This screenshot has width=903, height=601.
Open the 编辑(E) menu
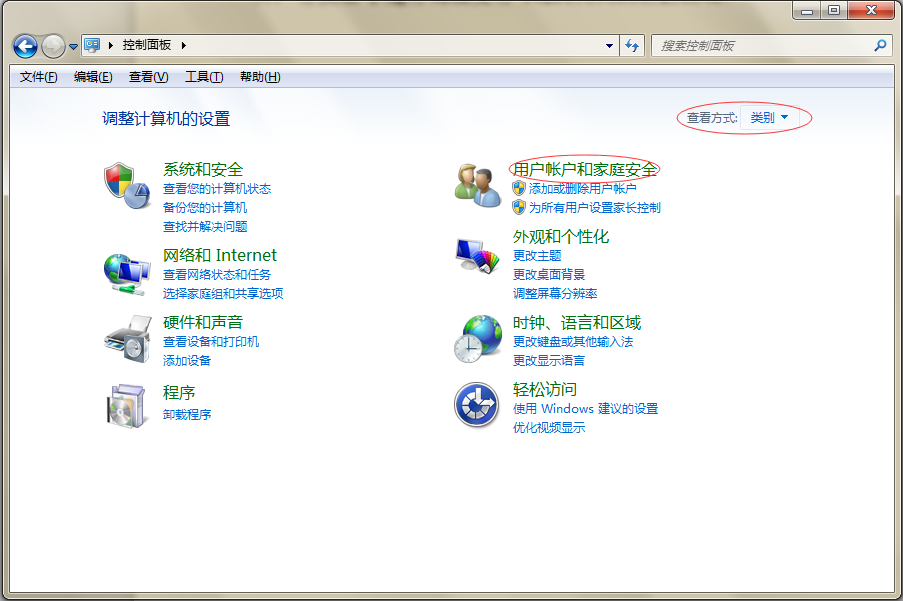tap(93, 77)
